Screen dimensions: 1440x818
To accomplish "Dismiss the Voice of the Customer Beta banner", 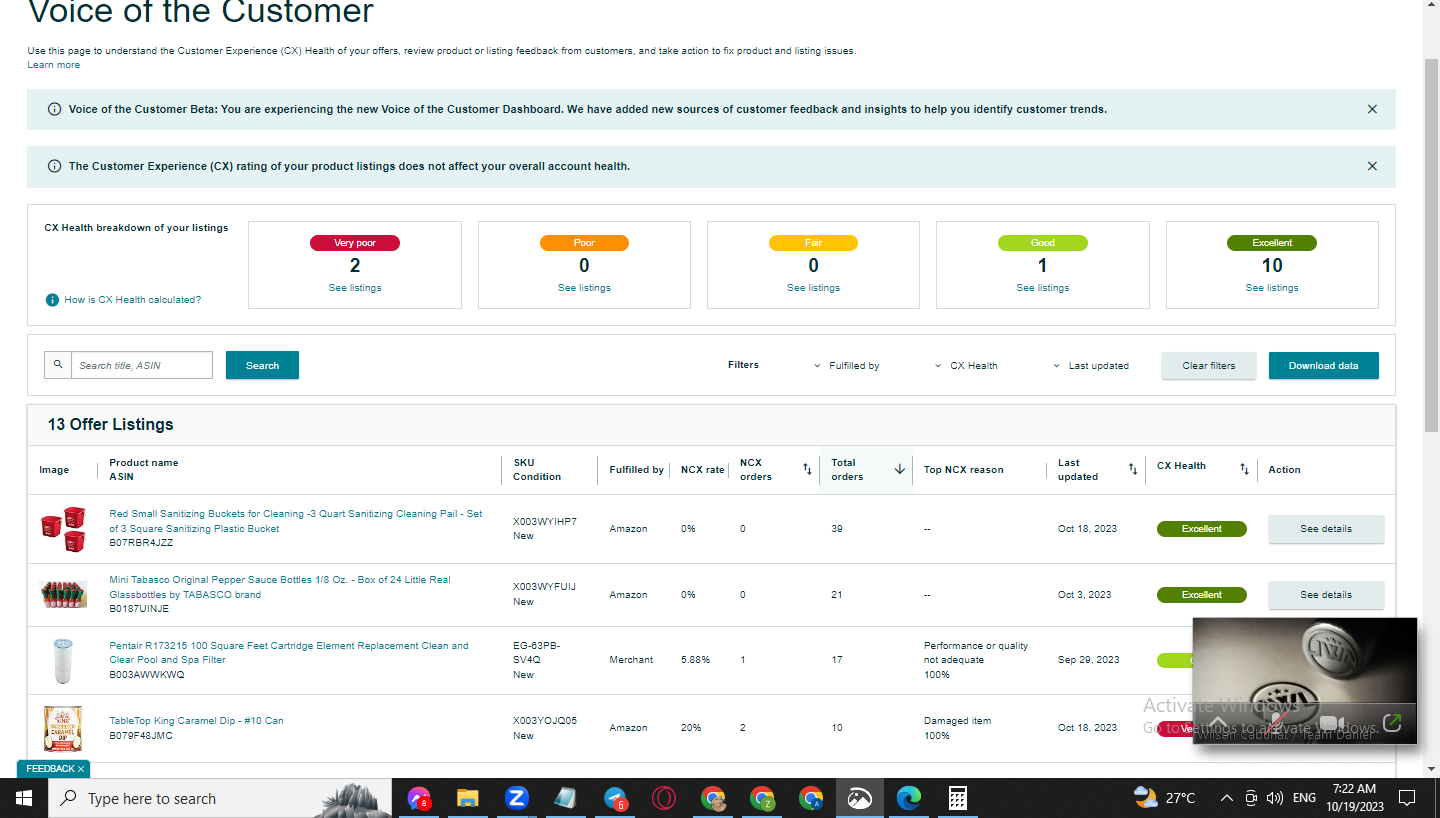I will coord(1372,109).
